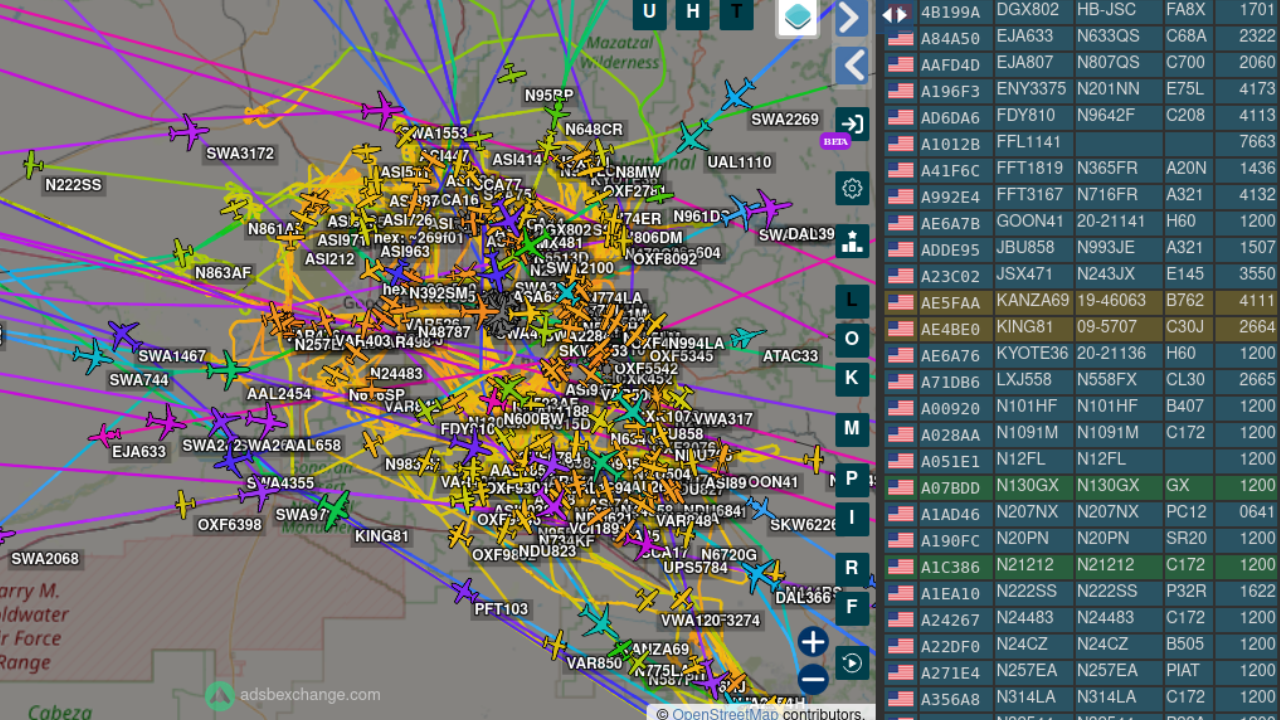Select the N222SS aircraft icon
The width and height of the screenshot is (1280, 720).
click(33, 163)
